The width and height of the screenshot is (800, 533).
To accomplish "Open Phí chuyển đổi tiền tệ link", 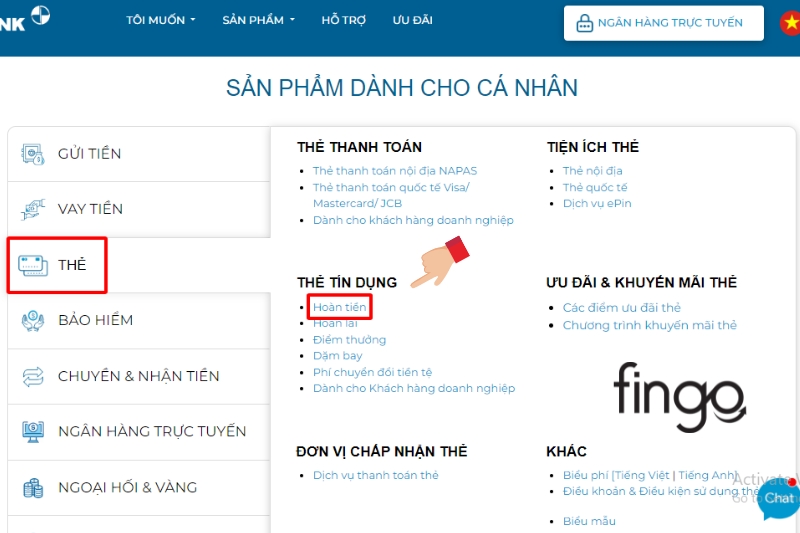I will [372, 372].
